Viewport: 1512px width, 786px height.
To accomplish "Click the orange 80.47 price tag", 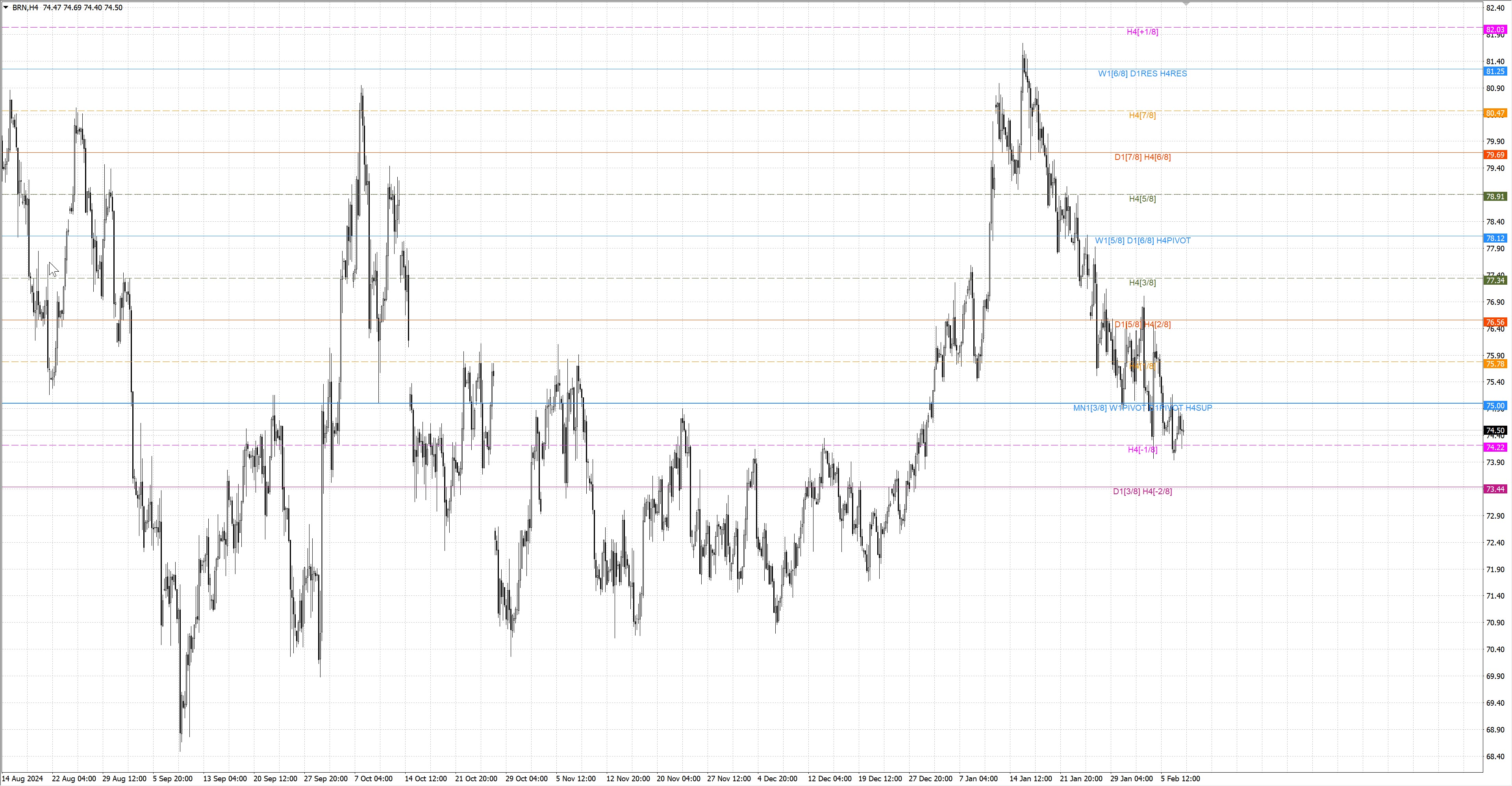I will click(x=1495, y=113).
